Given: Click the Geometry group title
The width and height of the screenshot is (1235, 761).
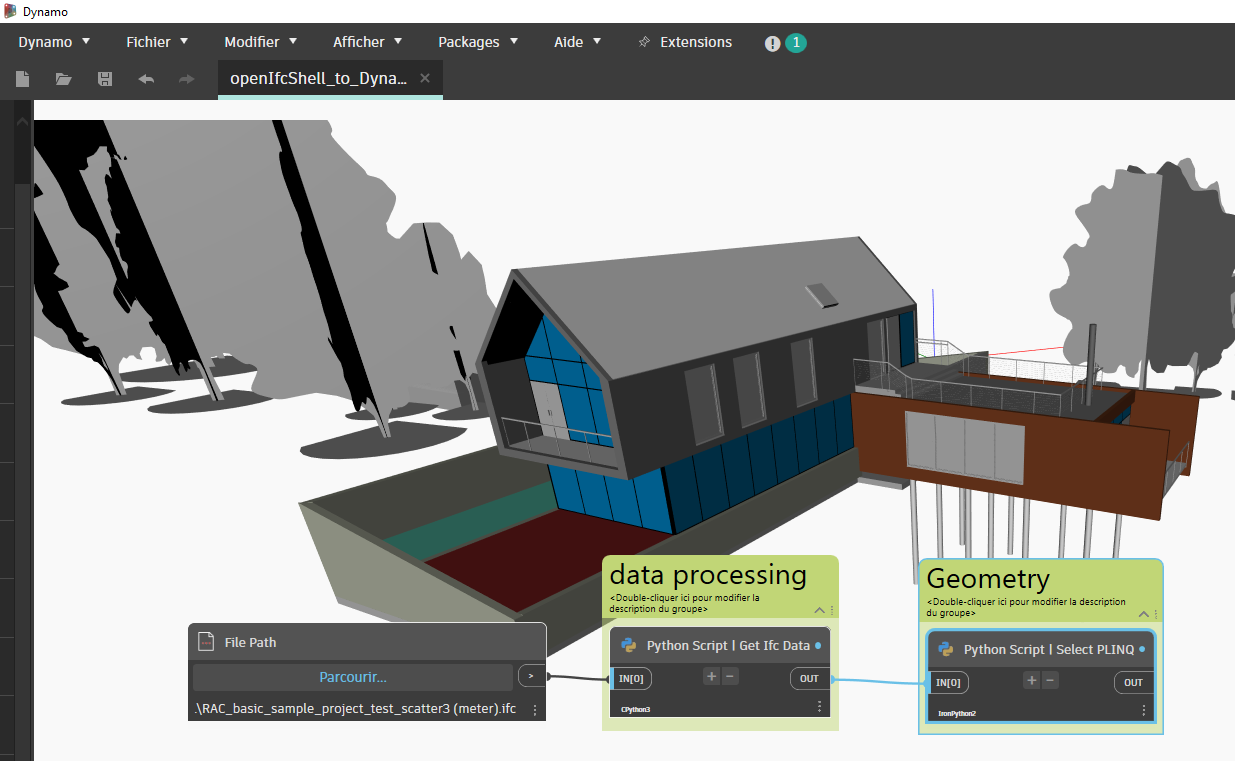Looking at the screenshot, I should (988, 578).
